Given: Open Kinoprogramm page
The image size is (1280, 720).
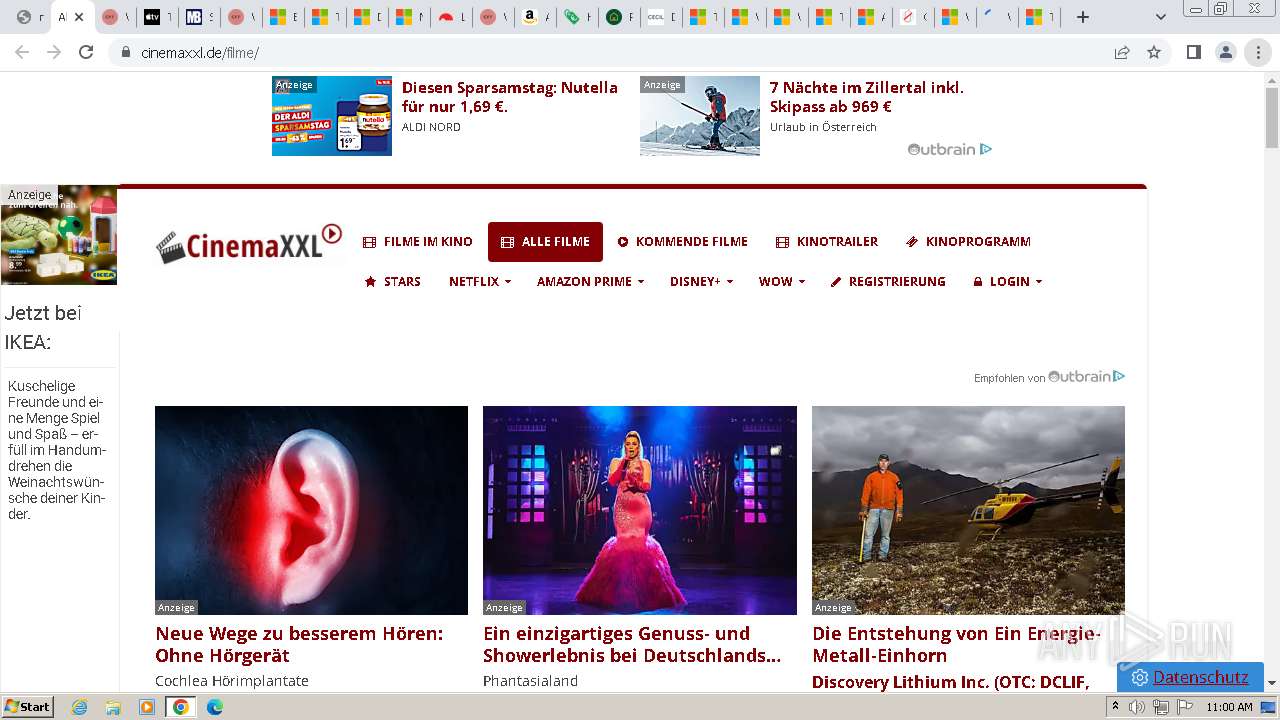Looking at the screenshot, I should [968, 242].
